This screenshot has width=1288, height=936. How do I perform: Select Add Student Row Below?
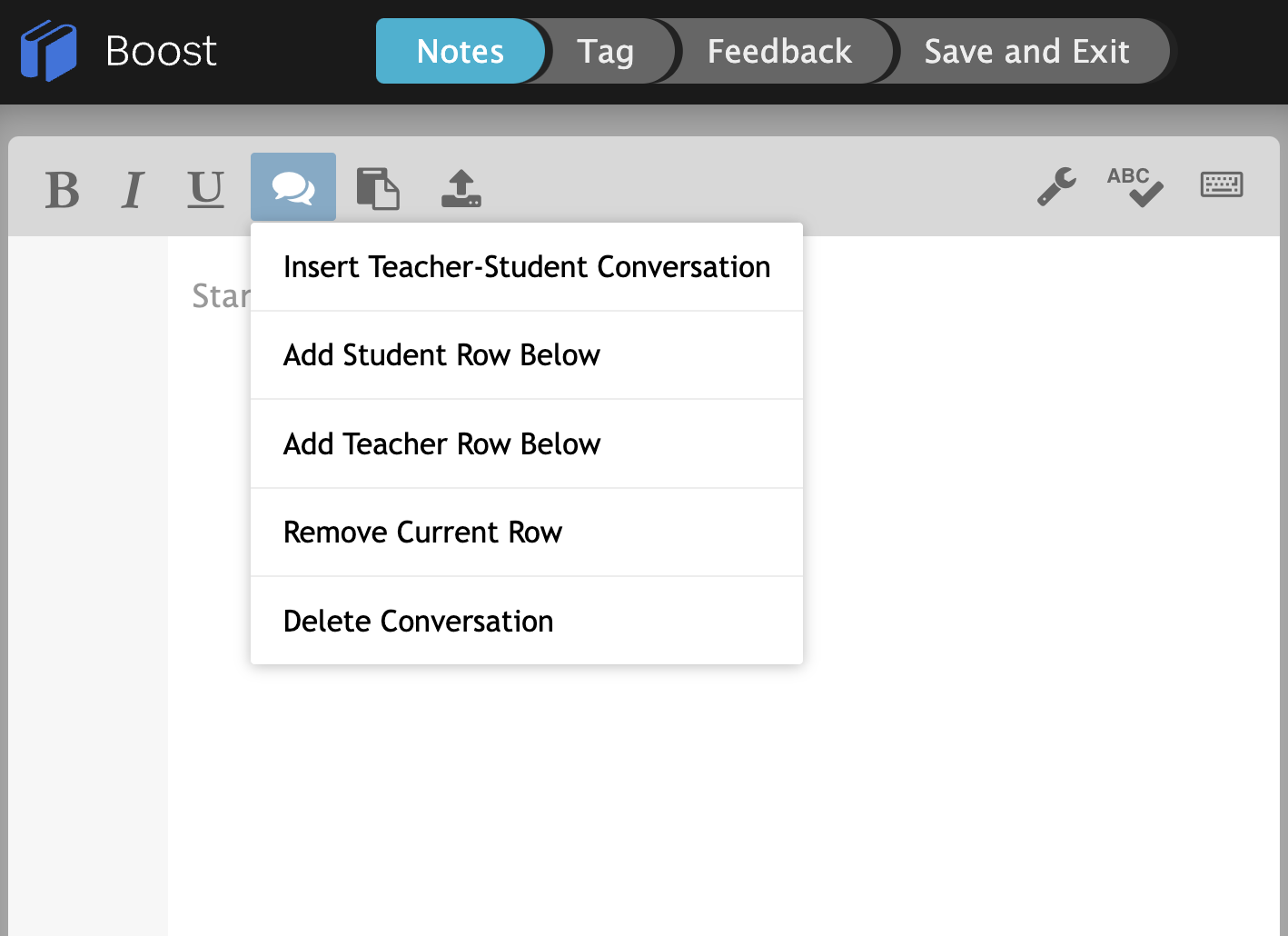click(527, 355)
